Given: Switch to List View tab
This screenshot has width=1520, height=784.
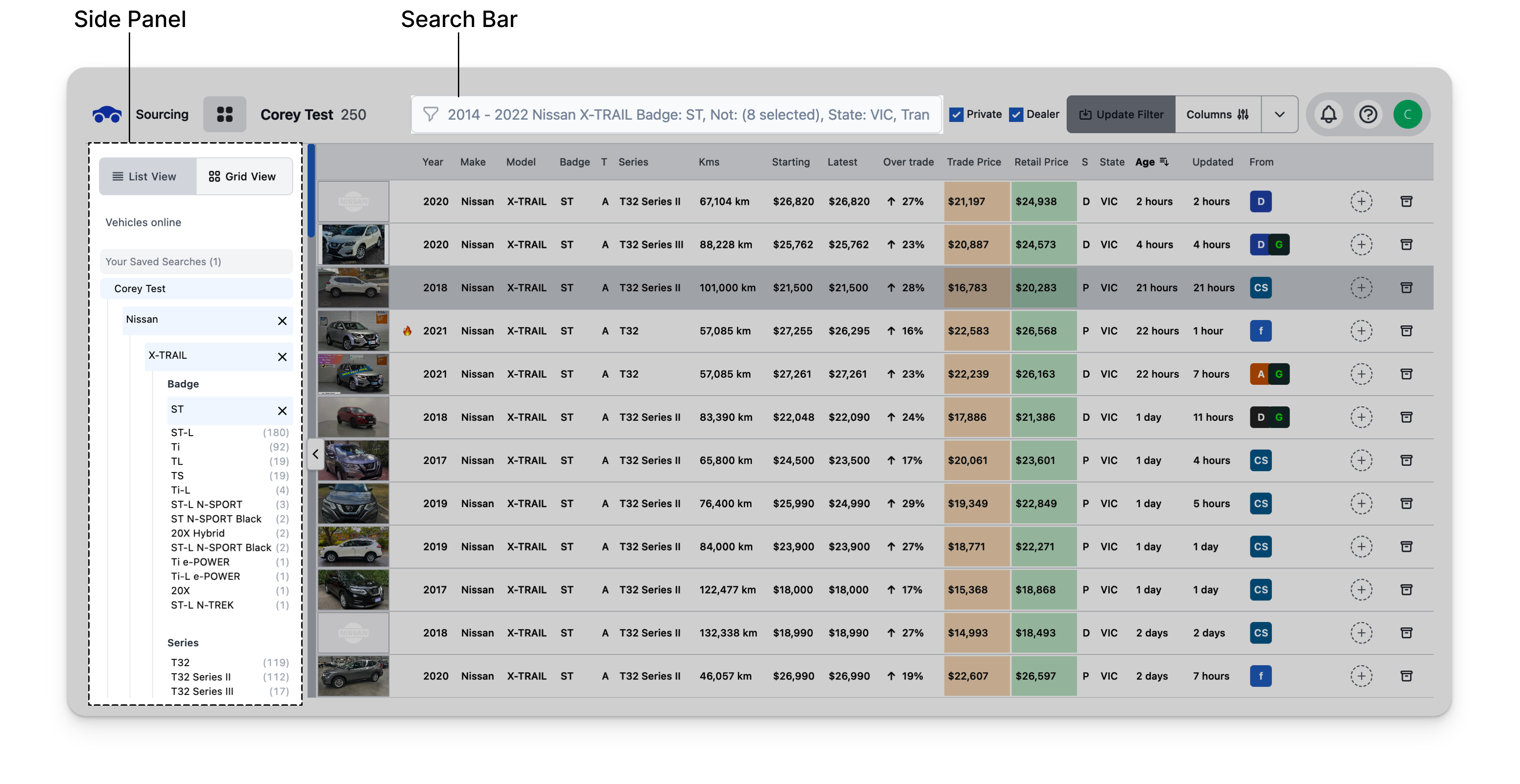Looking at the screenshot, I should (145, 176).
